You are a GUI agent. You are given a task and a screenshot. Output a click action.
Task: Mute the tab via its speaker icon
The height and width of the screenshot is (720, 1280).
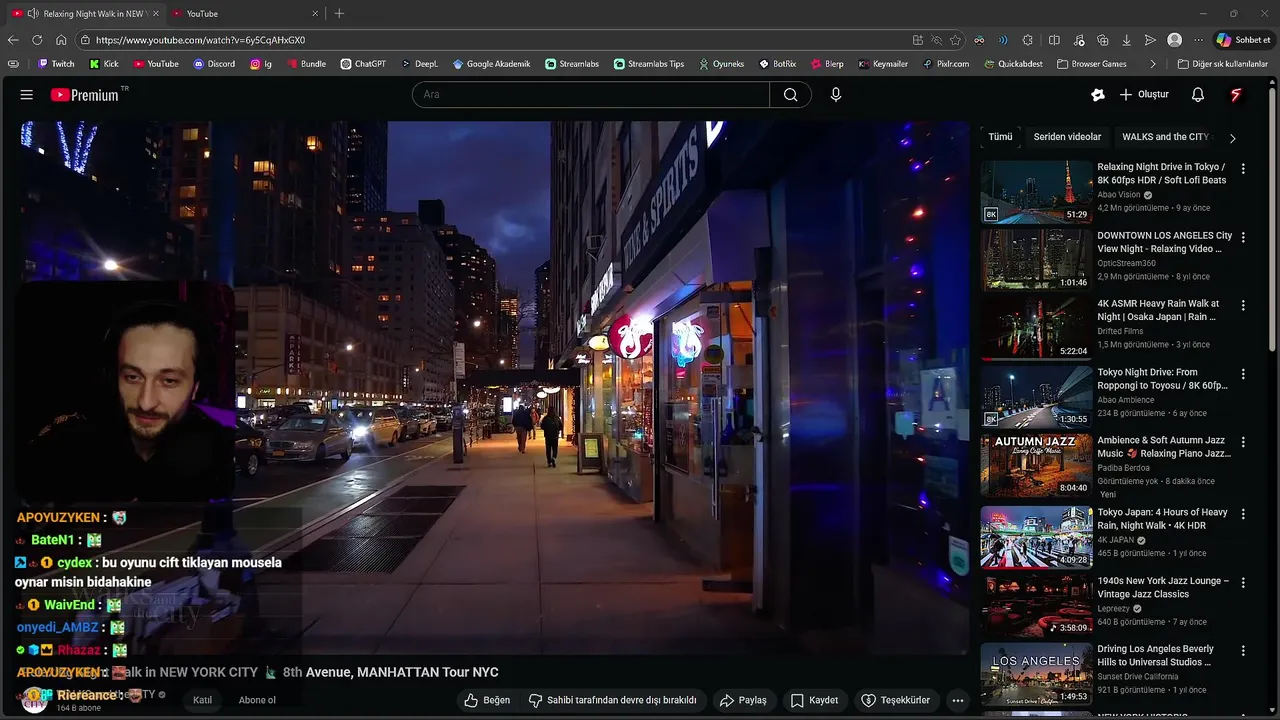[x=33, y=14]
